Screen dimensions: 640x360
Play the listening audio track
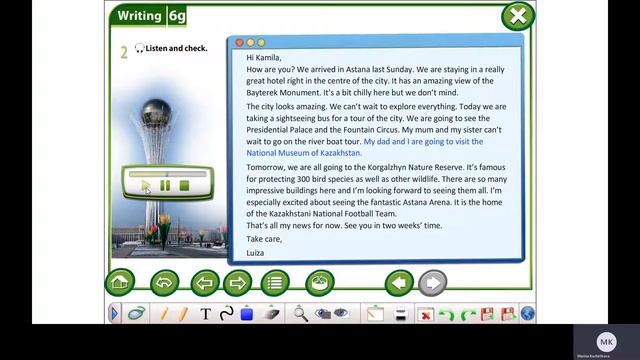(x=146, y=186)
